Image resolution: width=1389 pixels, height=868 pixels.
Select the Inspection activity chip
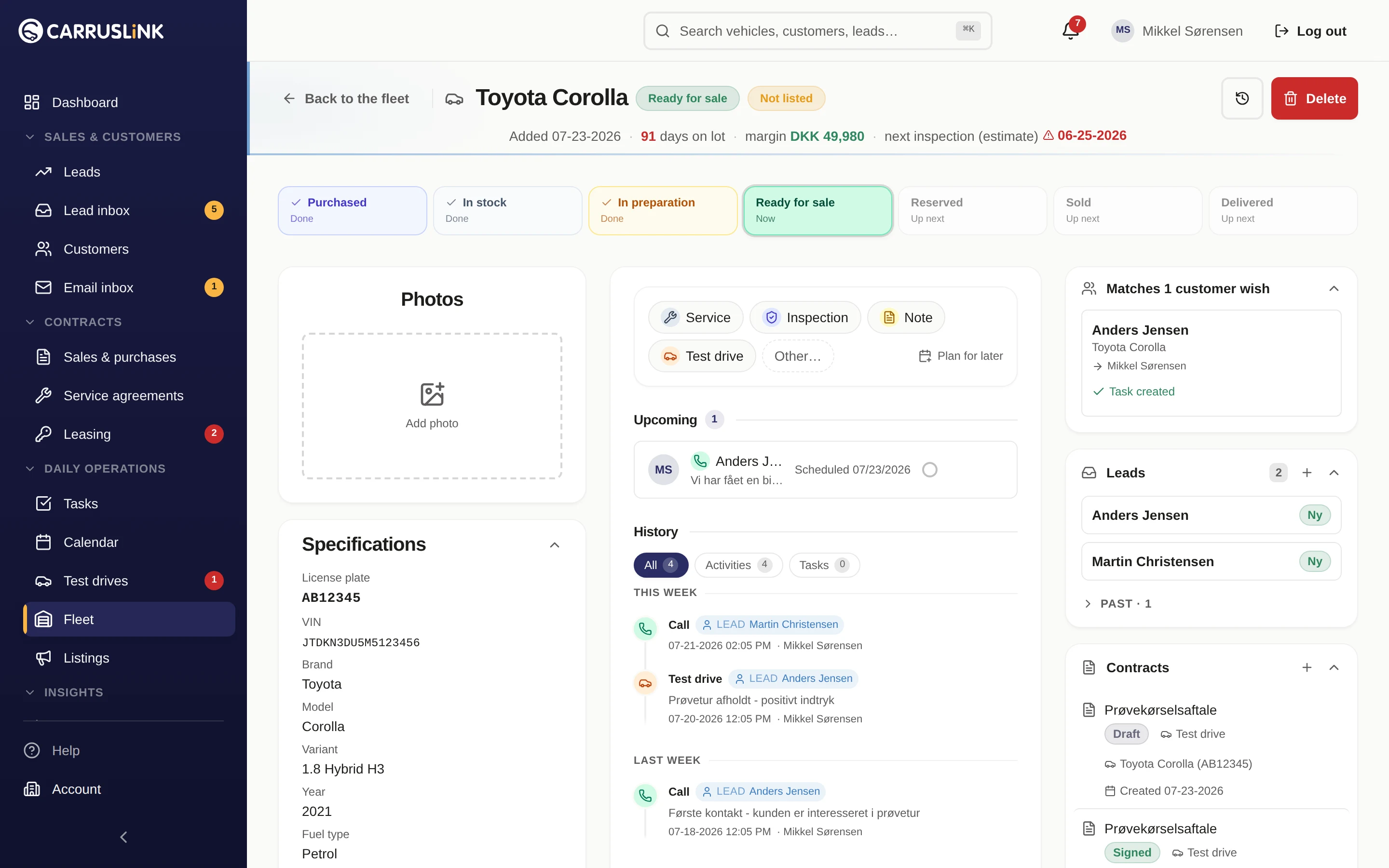pyautogui.click(x=804, y=317)
